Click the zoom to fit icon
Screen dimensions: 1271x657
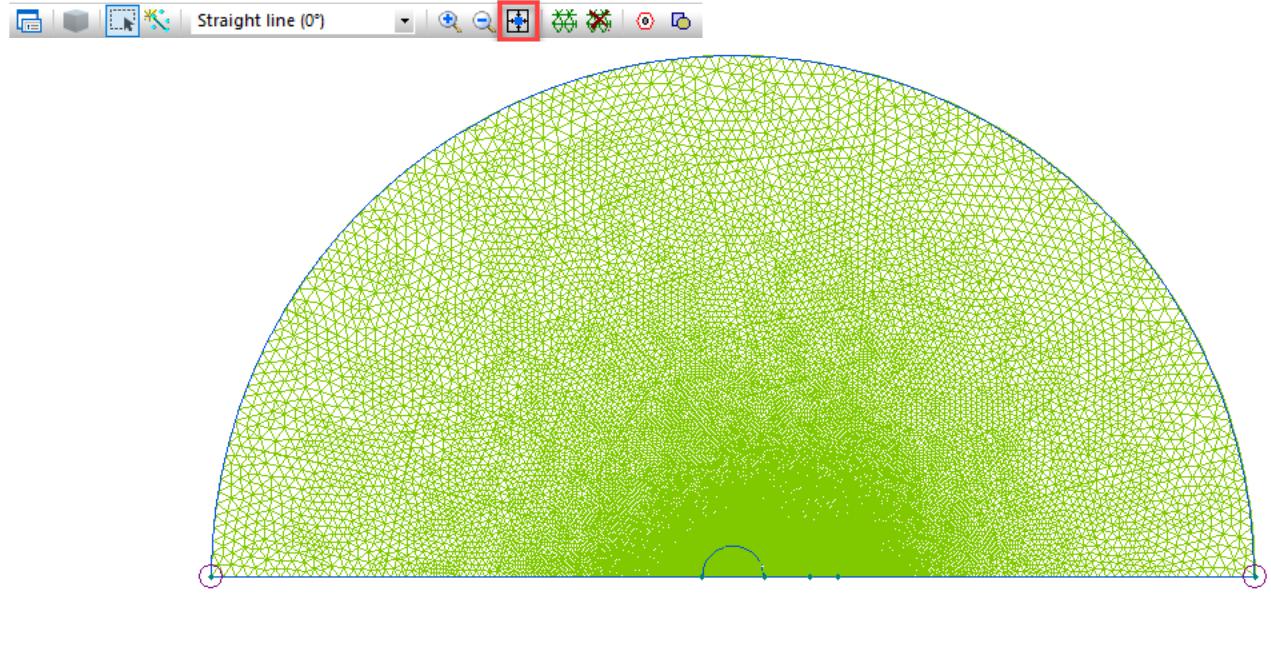point(519,20)
